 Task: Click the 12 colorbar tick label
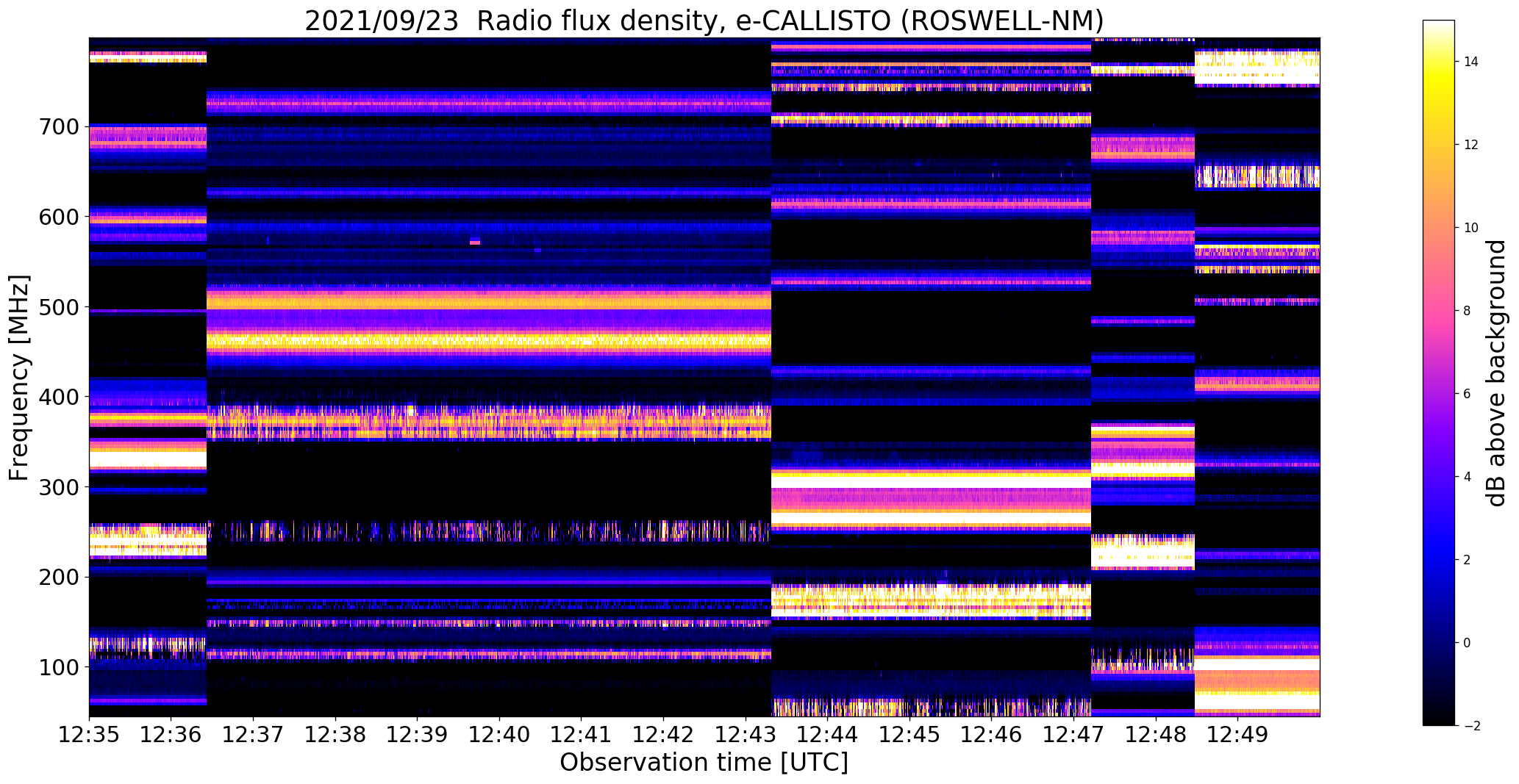point(1471,145)
